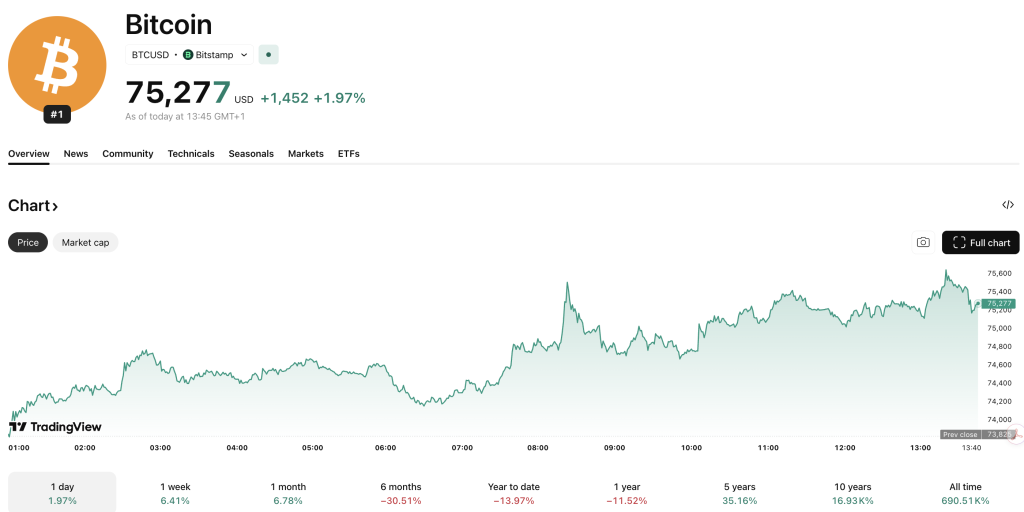Screen dimensions: 1024x512
Task: Click the camera snapshot icon
Action: coord(923,242)
